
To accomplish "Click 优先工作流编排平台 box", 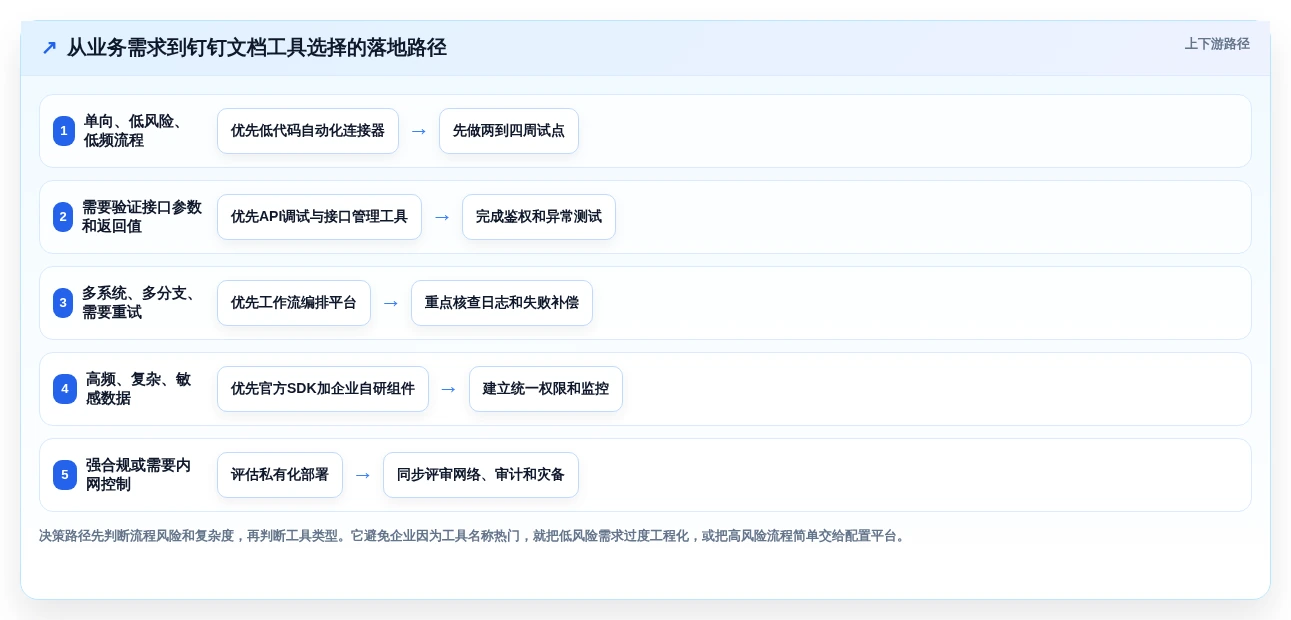I will (x=294, y=303).
